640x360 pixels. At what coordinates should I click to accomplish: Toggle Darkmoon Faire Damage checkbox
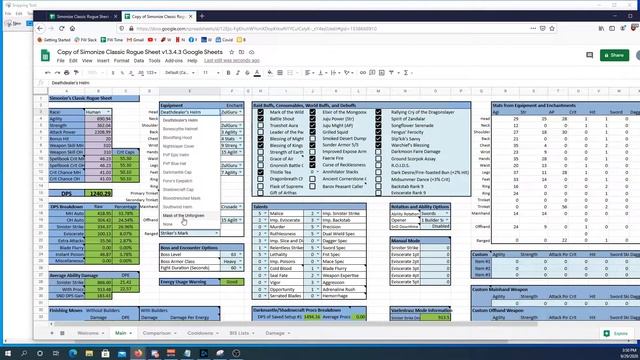378,152
